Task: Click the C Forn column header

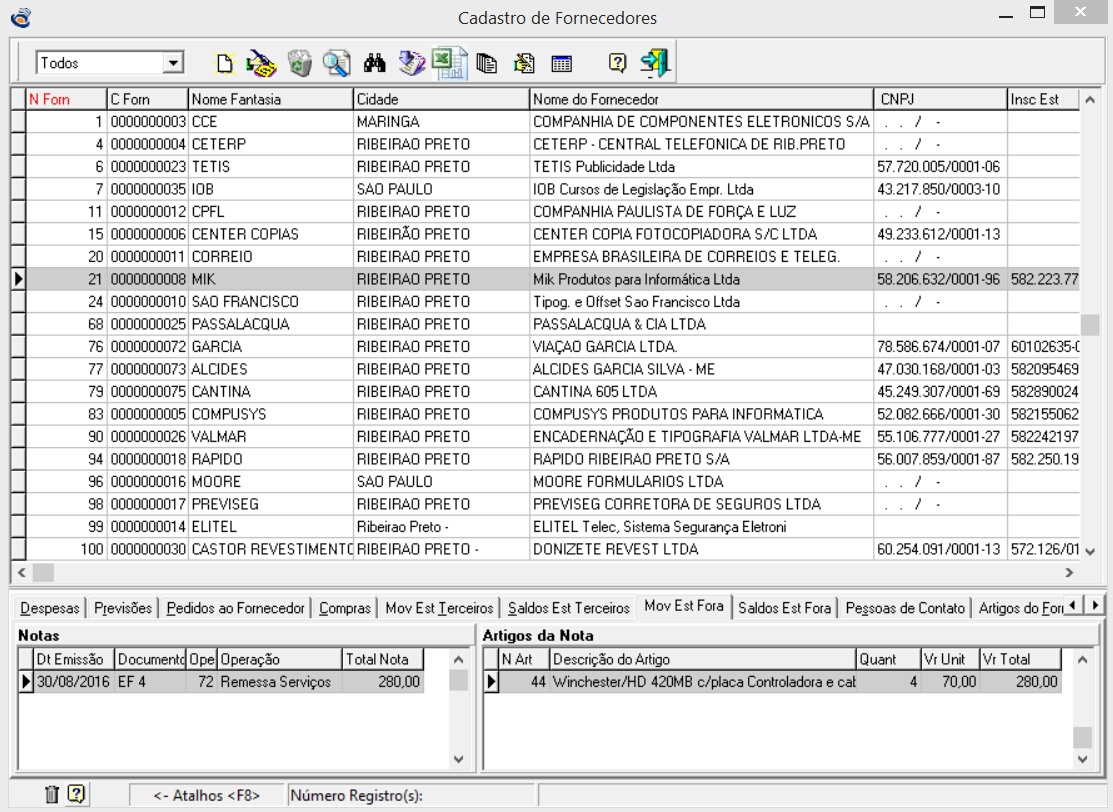Action: [147, 99]
